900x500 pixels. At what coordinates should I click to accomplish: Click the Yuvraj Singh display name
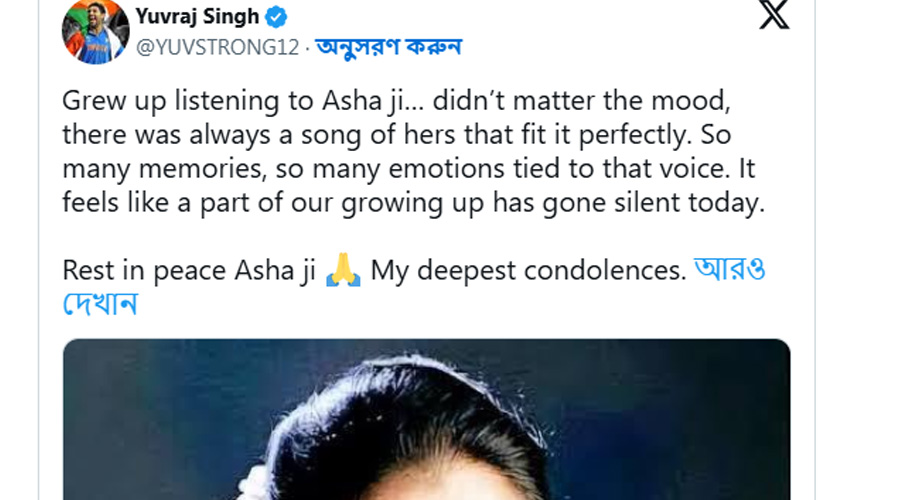[197, 17]
